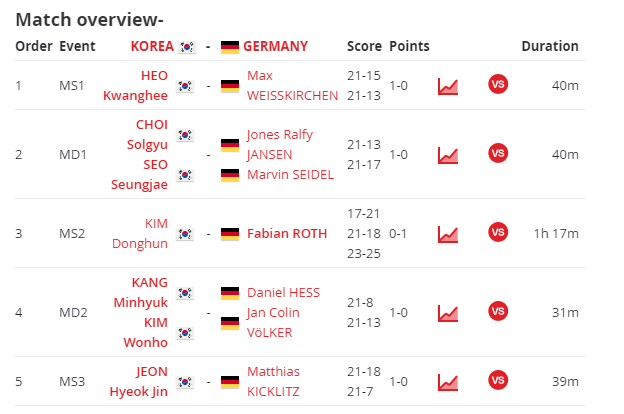Click the VS icon in the Matthias KICKLITZ row
The image size is (624, 414).
pyautogui.click(x=498, y=380)
